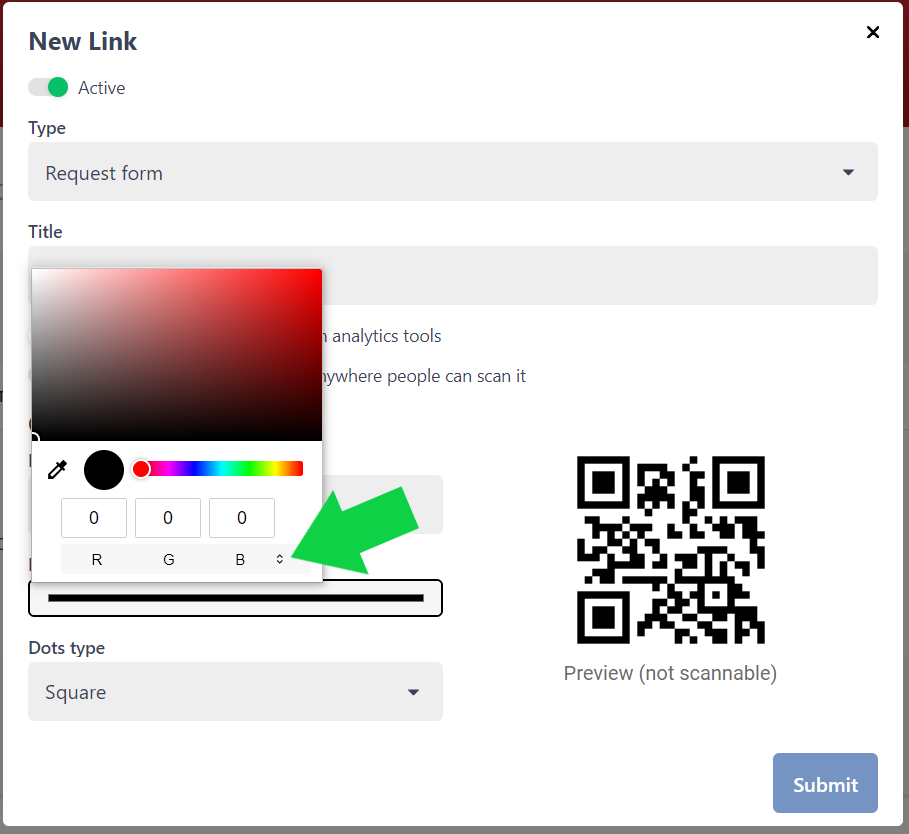Edit the B value field

point(242,518)
